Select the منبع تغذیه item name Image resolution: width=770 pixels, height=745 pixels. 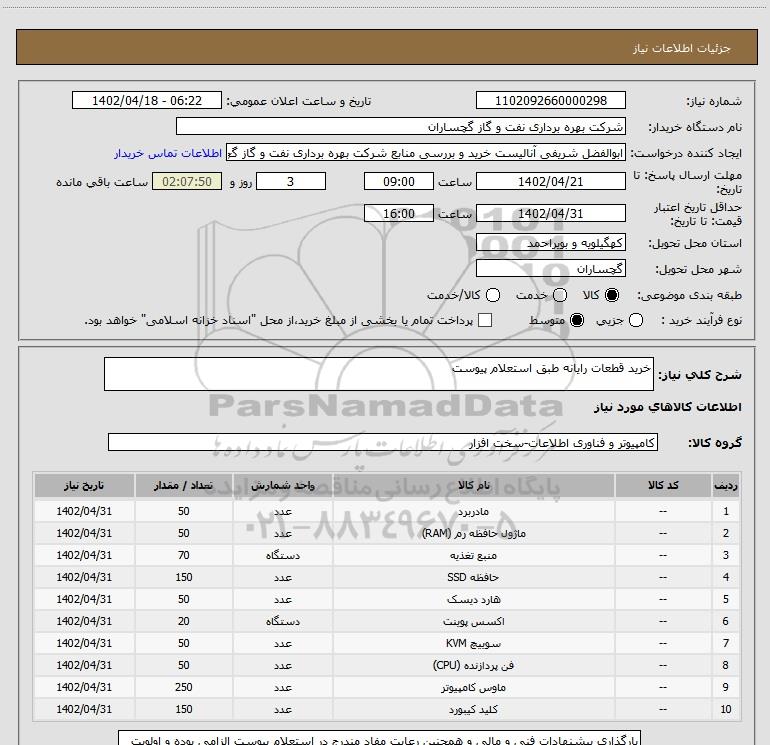tap(473, 555)
